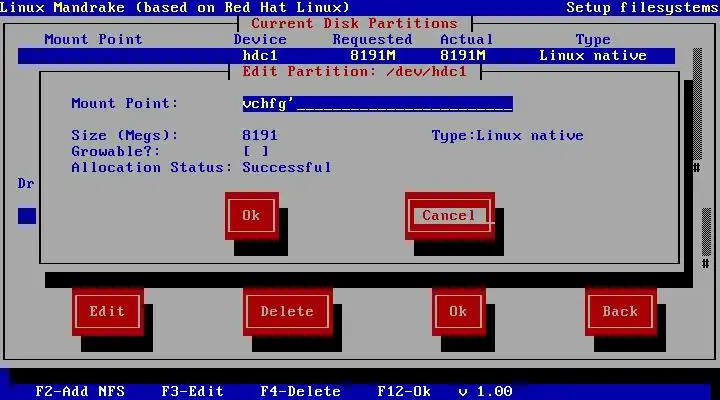The image size is (720, 400).
Task: Click the Delete partition button
Action: click(287, 311)
